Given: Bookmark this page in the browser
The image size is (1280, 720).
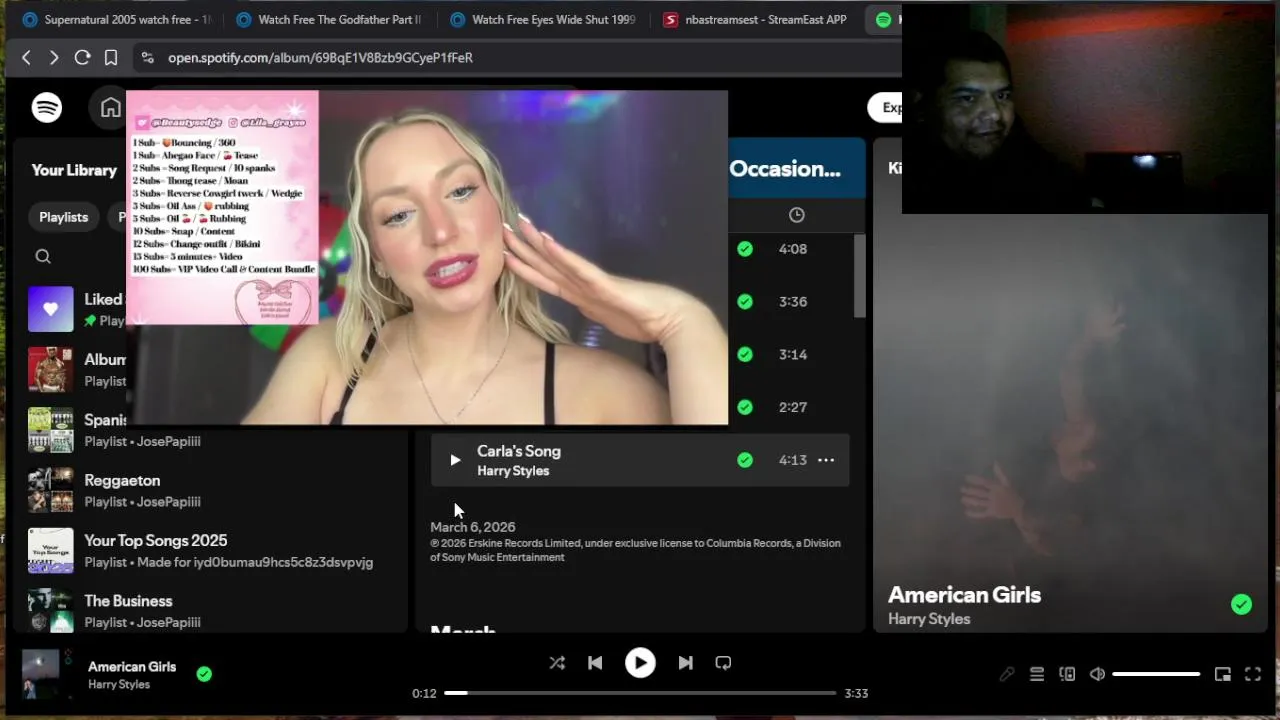Looking at the screenshot, I should click(x=111, y=58).
